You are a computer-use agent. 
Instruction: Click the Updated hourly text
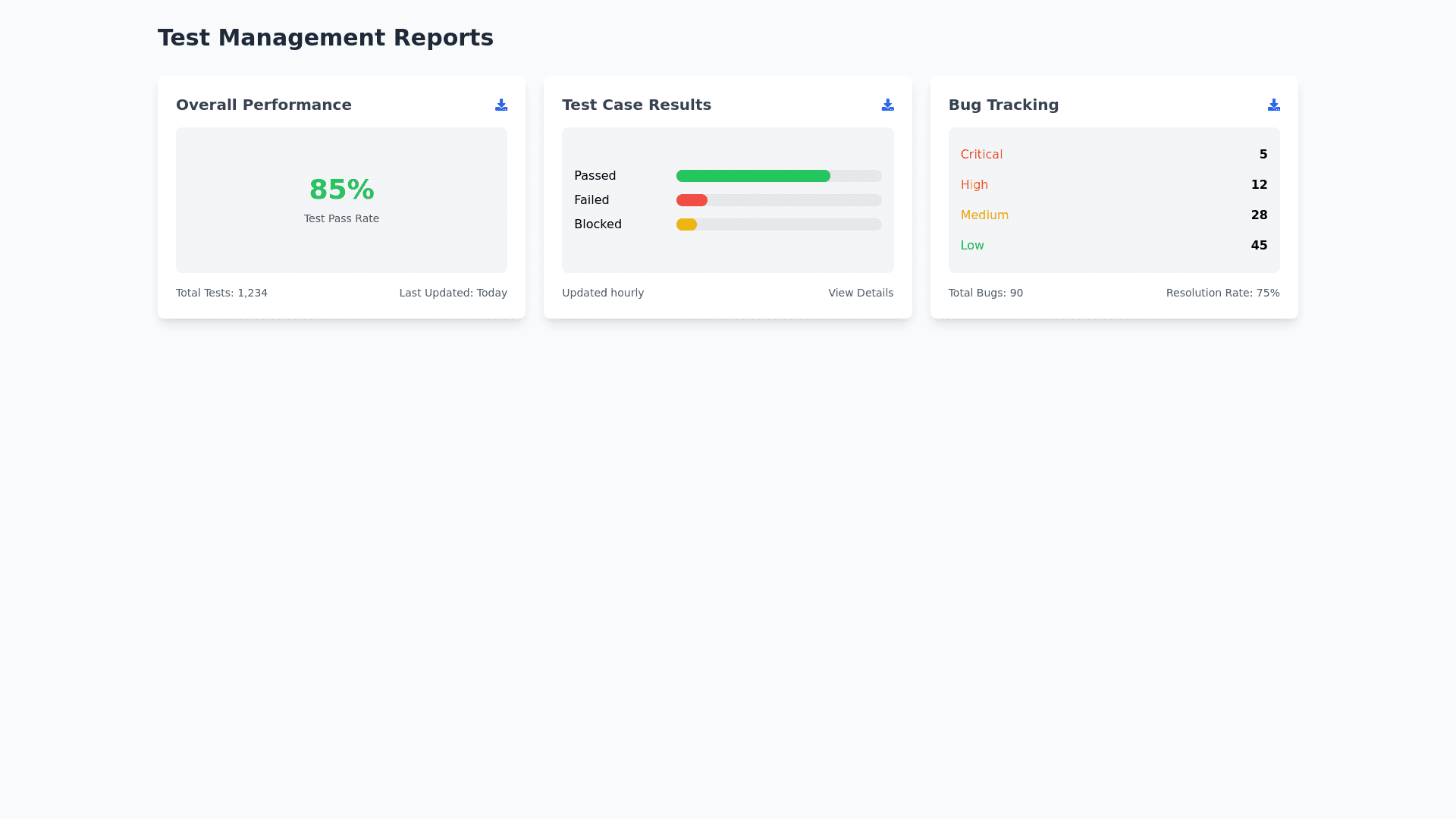603,293
